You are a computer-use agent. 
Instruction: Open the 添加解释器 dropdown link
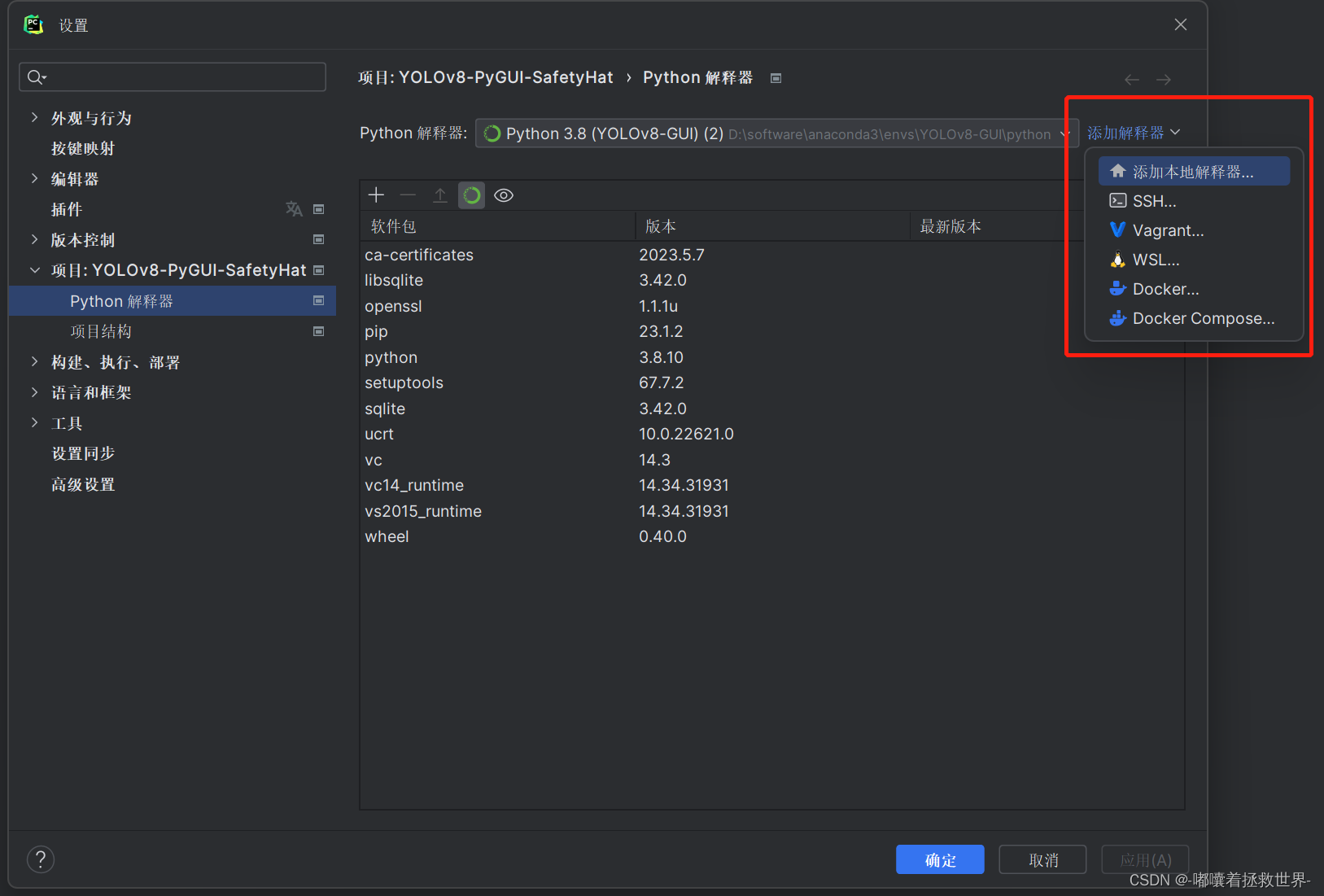click(1134, 133)
